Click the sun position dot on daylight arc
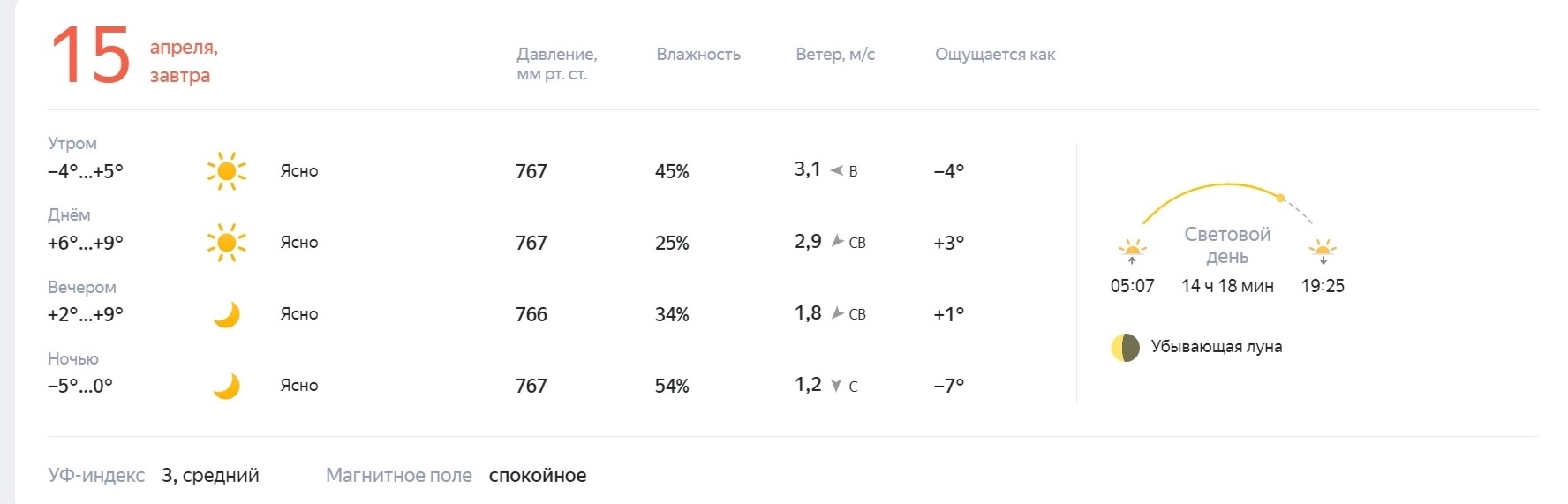 [1281, 198]
